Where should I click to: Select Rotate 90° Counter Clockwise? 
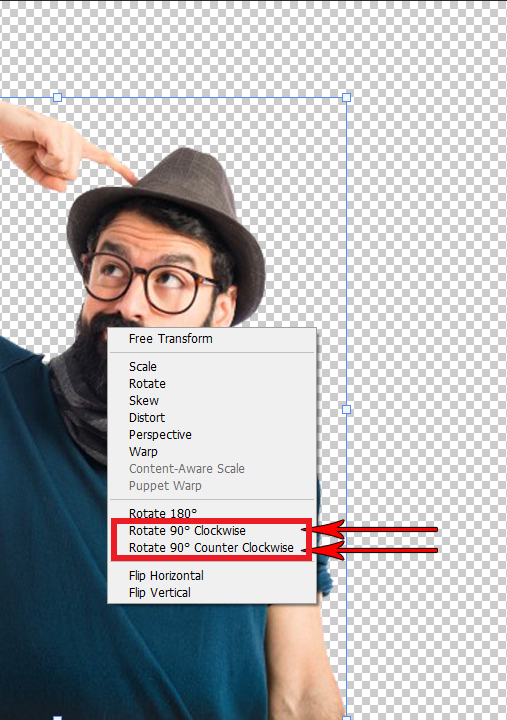pos(211,547)
